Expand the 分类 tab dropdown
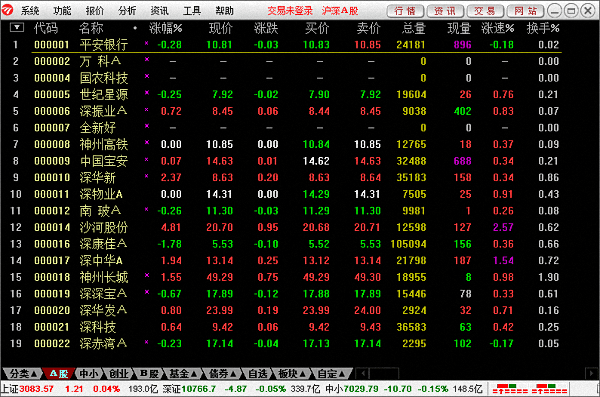 click(x=23, y=373)
